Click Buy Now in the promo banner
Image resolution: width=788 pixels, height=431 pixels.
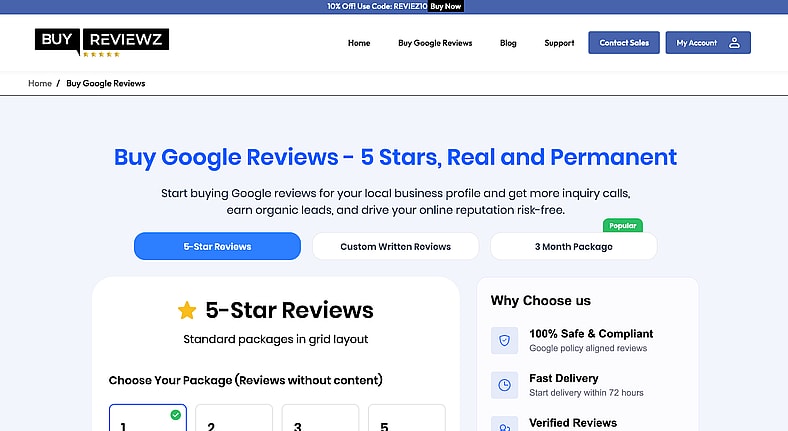[446, 6]
